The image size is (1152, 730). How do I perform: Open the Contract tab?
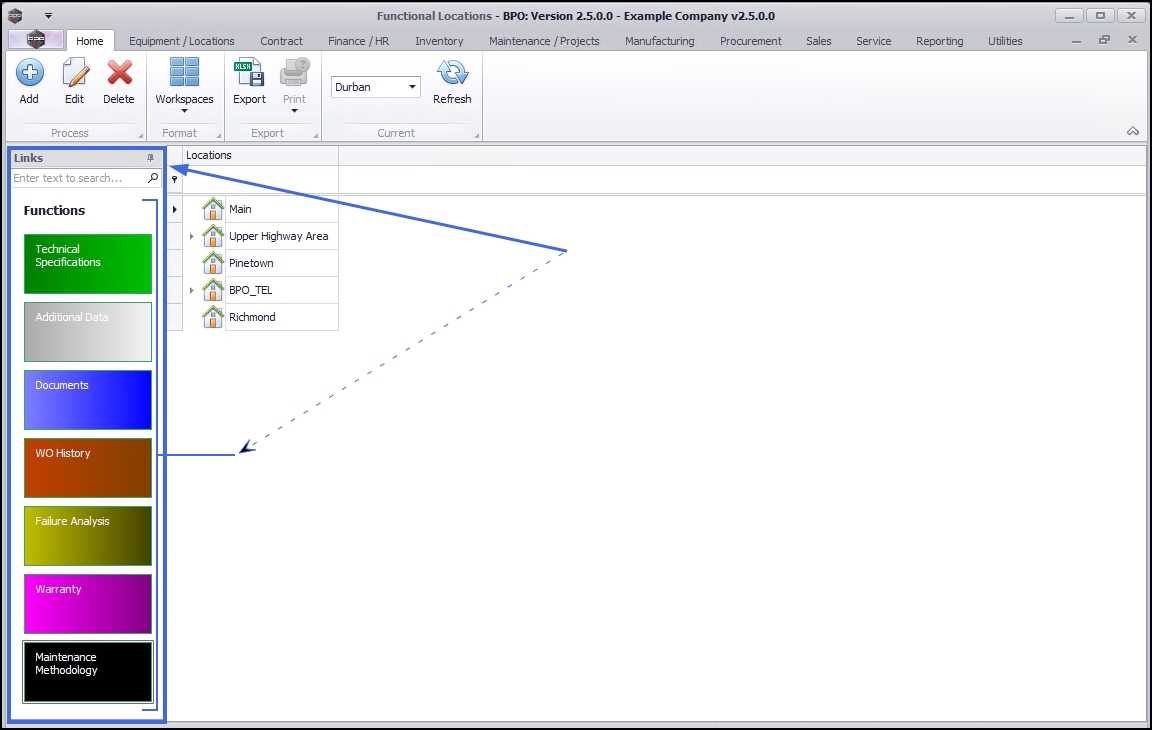pos(281,41)
